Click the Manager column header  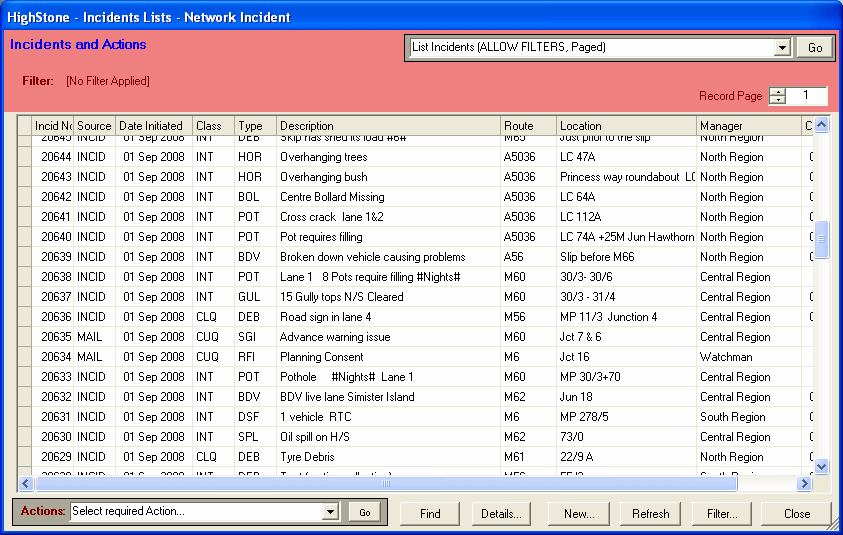(749, 126)
